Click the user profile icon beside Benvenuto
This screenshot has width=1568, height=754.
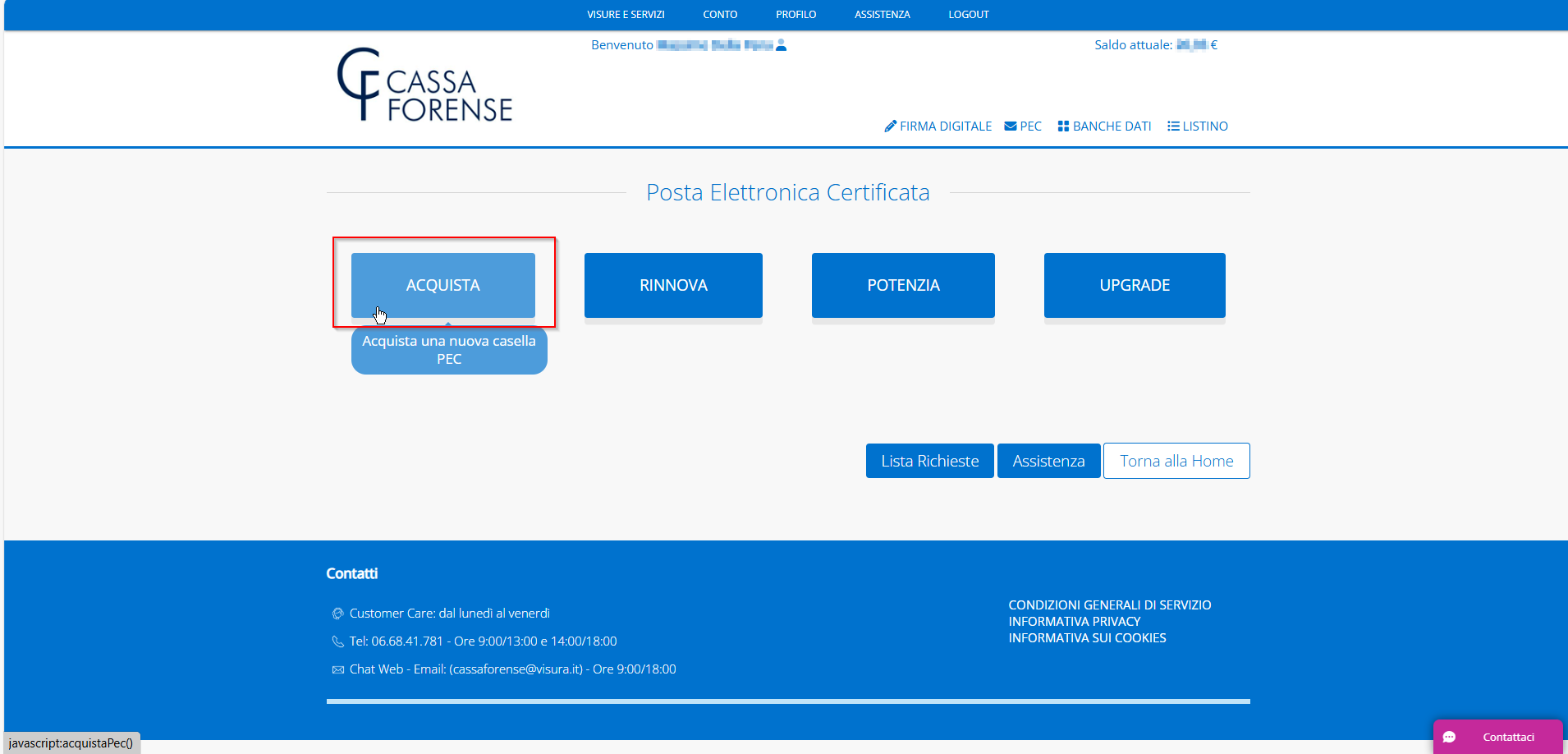pyautogui.click(x=781, y=45)
